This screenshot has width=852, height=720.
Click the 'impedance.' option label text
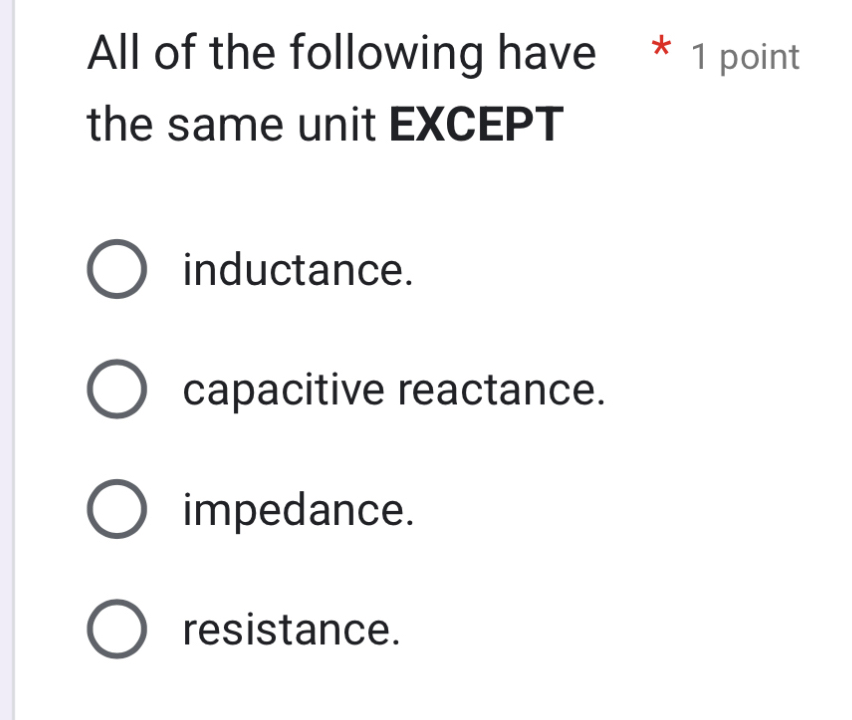click(x=298, y=510)
